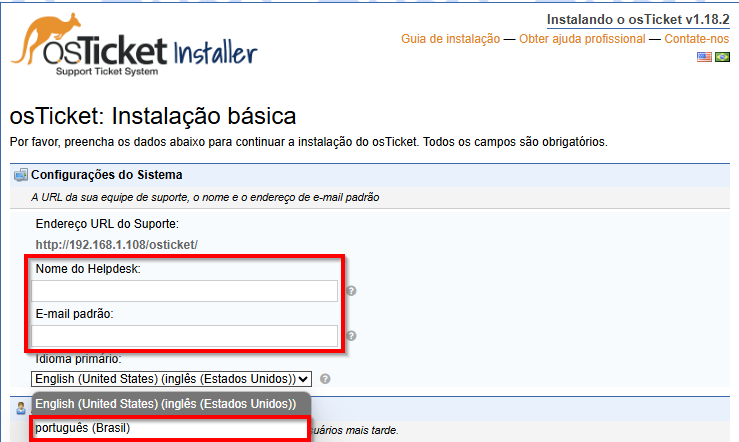Select English (United States) from the list
739x442 pixels.
coord(166,404)
